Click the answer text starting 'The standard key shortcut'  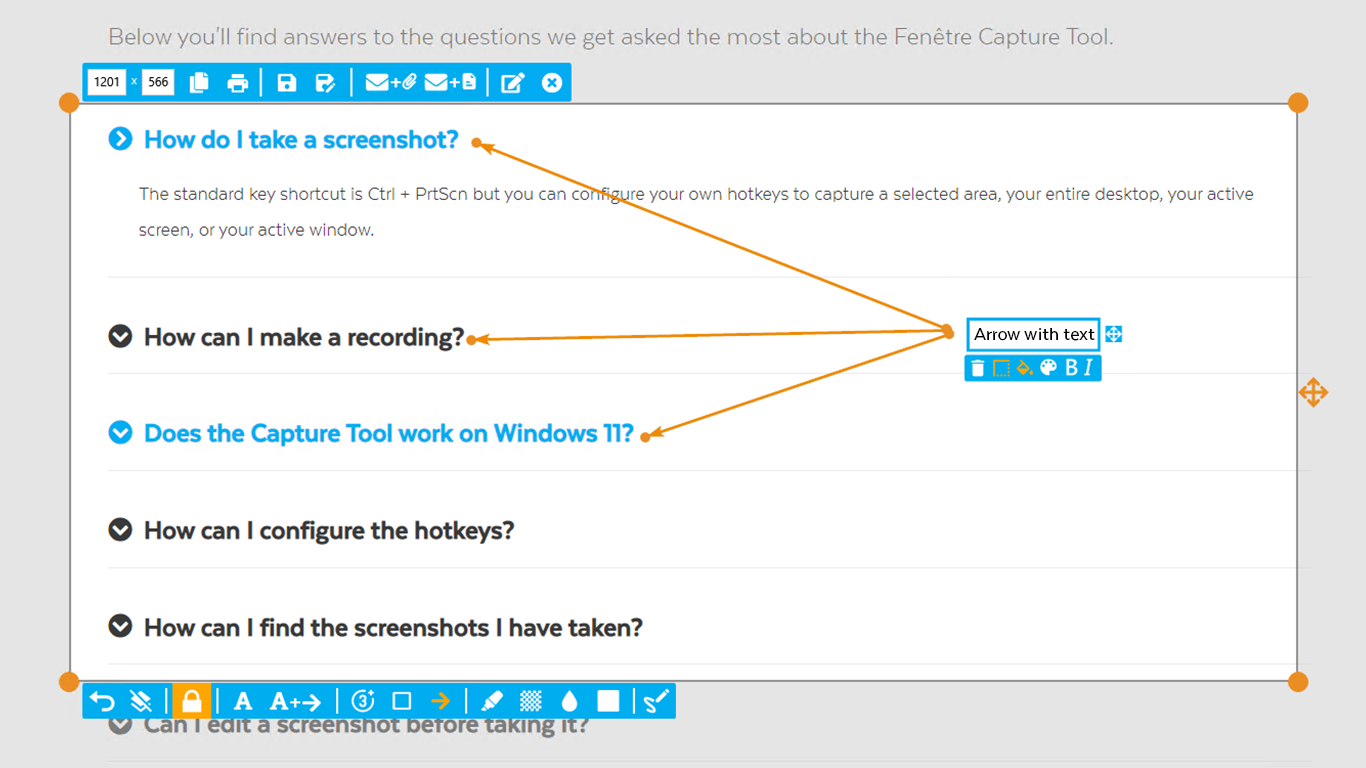pyautogui.click(x=696, y=212)
